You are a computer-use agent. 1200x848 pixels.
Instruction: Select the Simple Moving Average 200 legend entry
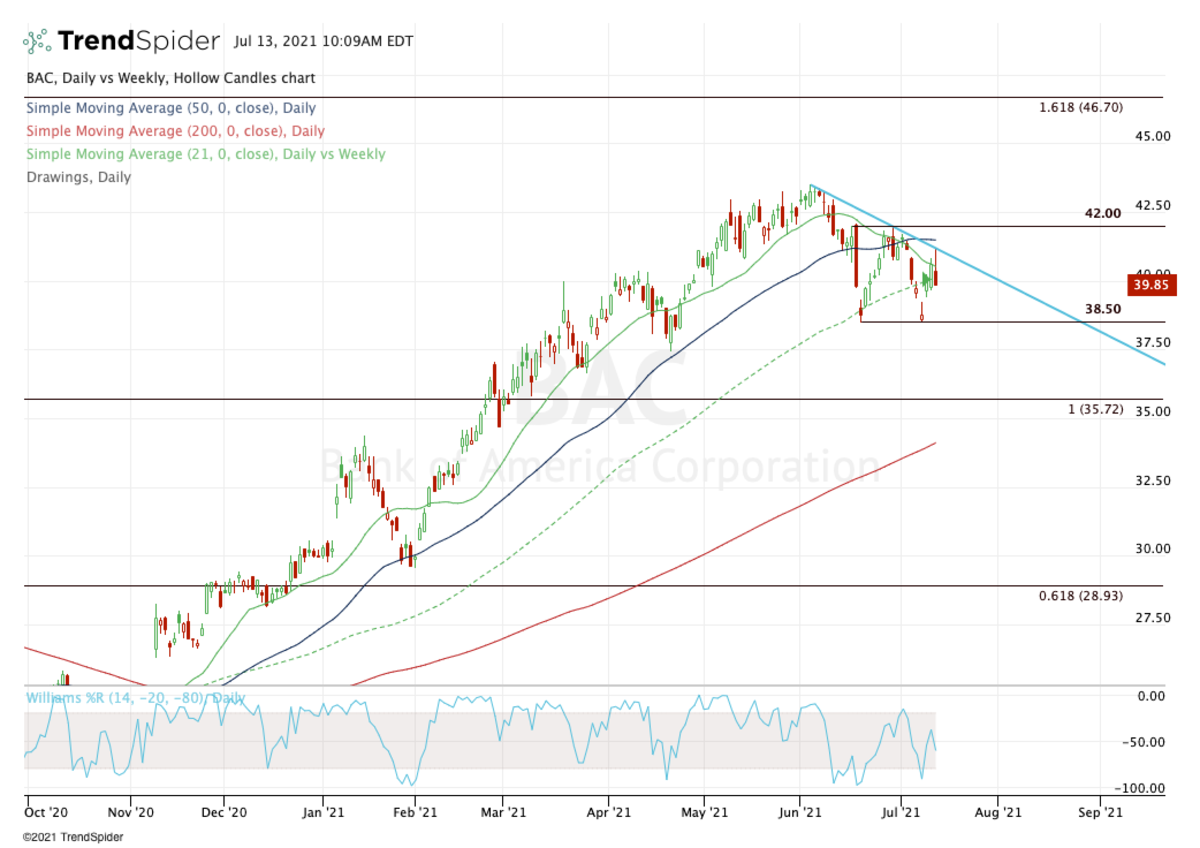coord(175,131)
